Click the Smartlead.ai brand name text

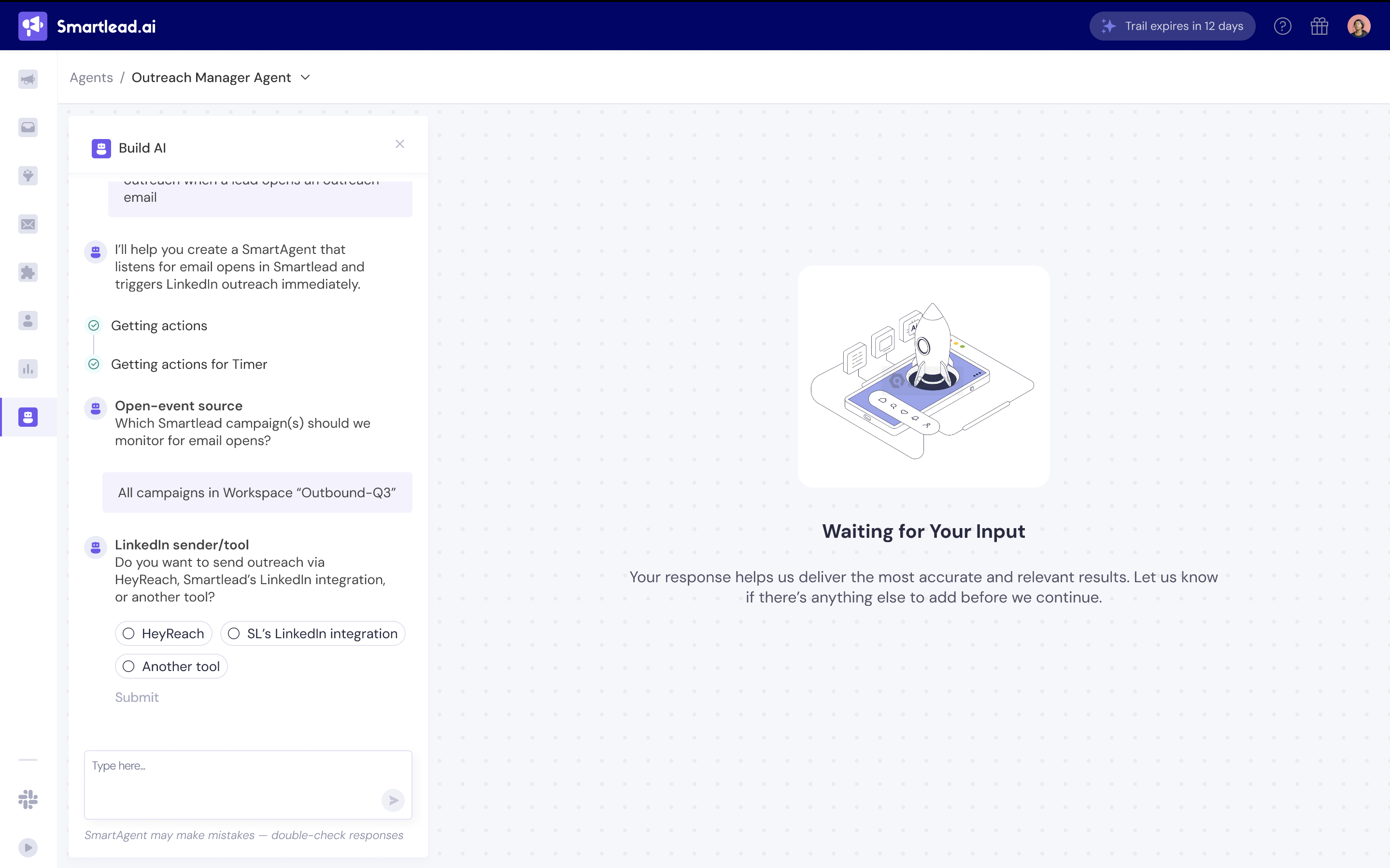(106, 27)
